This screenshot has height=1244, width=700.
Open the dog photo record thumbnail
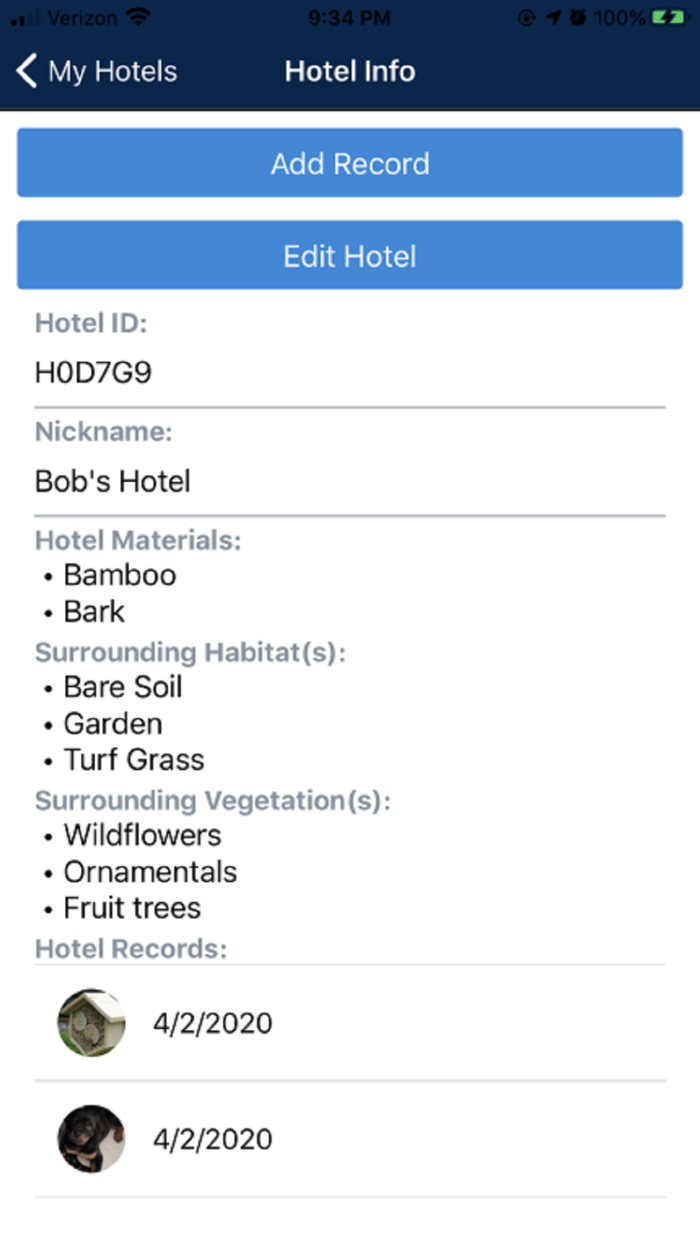pyautogui.click(x=90, y=1138)
